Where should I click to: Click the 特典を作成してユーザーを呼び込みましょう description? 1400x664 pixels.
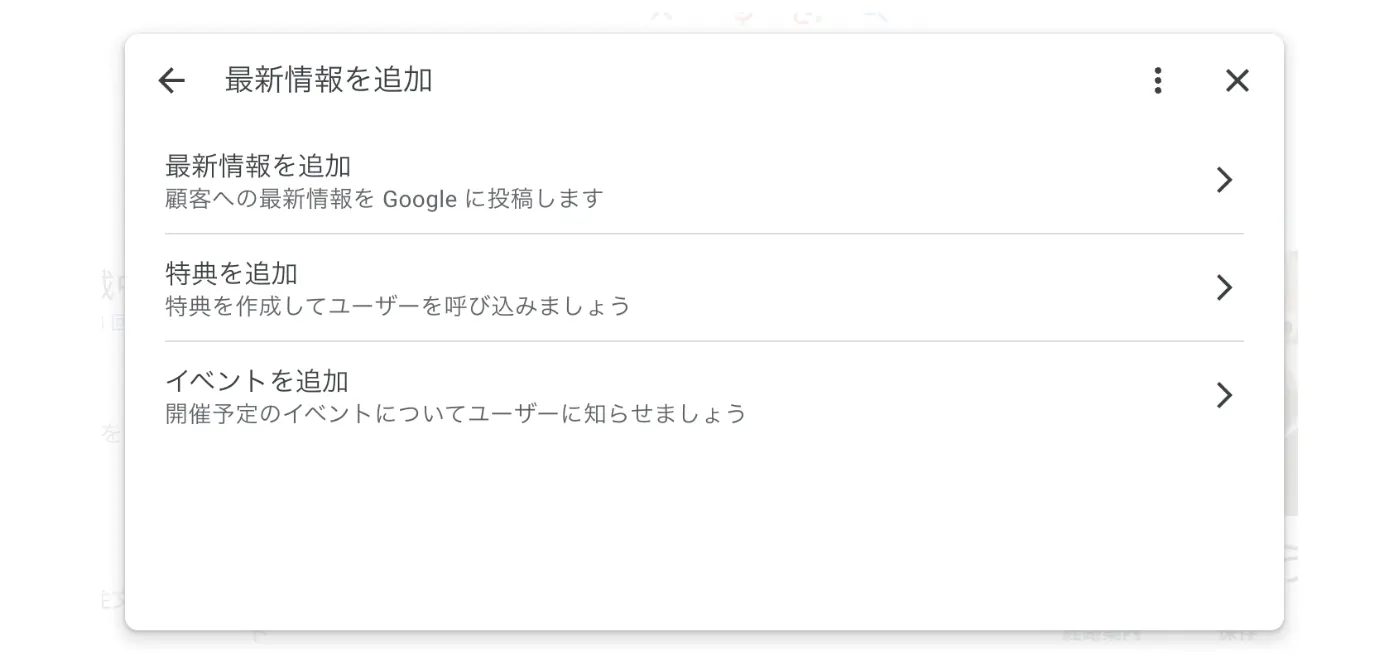point(398,306)
